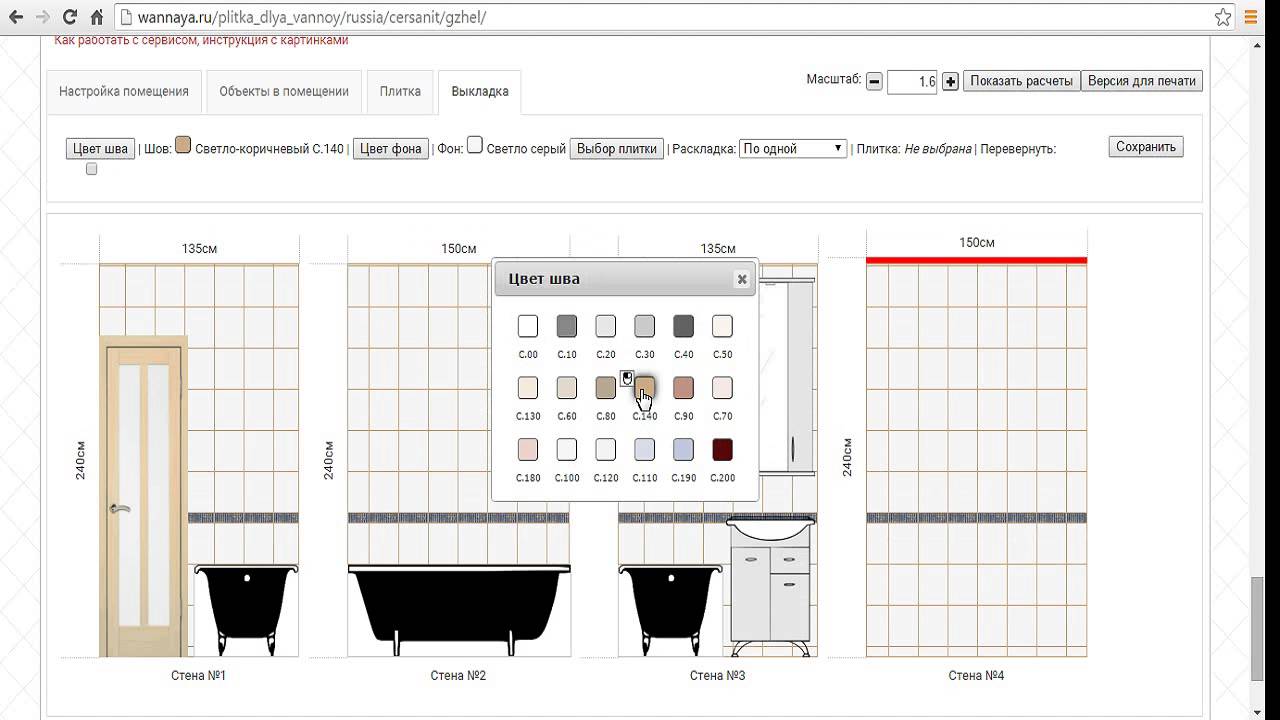Select the Плитка tab
This screenshot has width=1280, height=720.
click(x=400, y=91)
